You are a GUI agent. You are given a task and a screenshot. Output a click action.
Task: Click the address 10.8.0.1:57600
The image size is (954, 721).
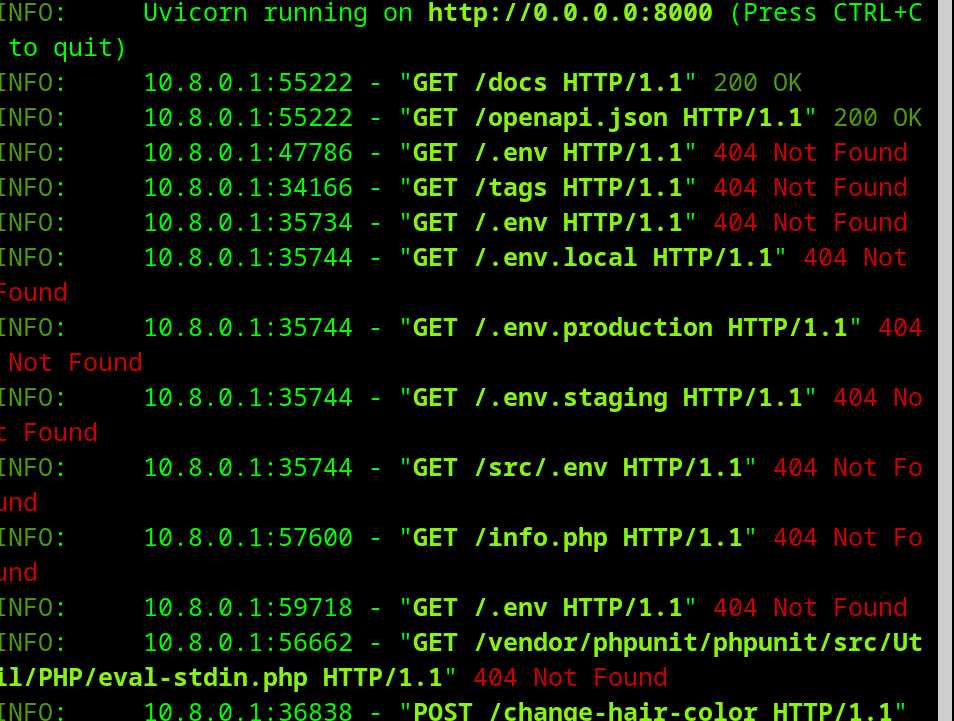(x=248, y=538)
